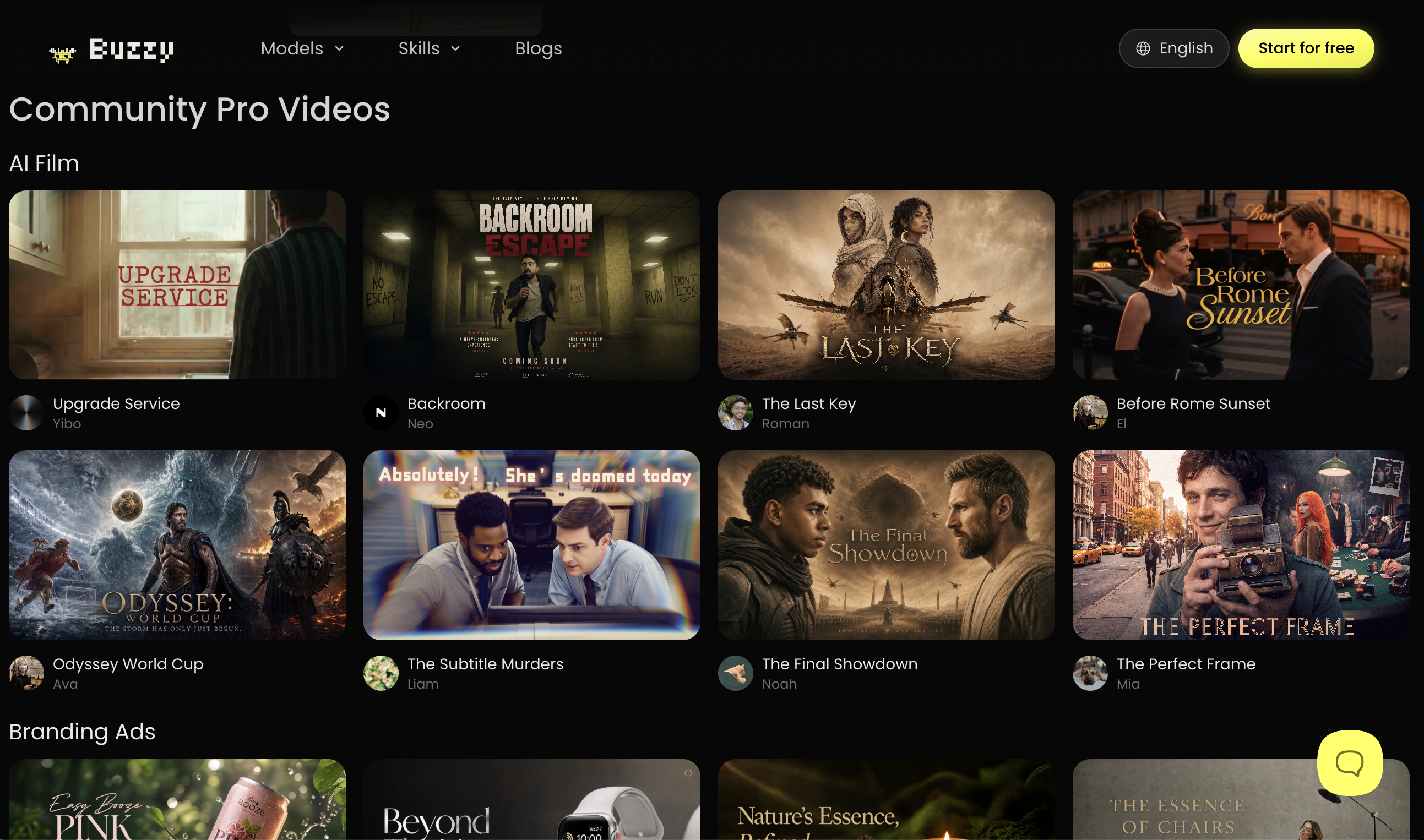Click the Start for free button
The height and width of the screenshot is (840, 1424).
click(x=1306, y=48)
